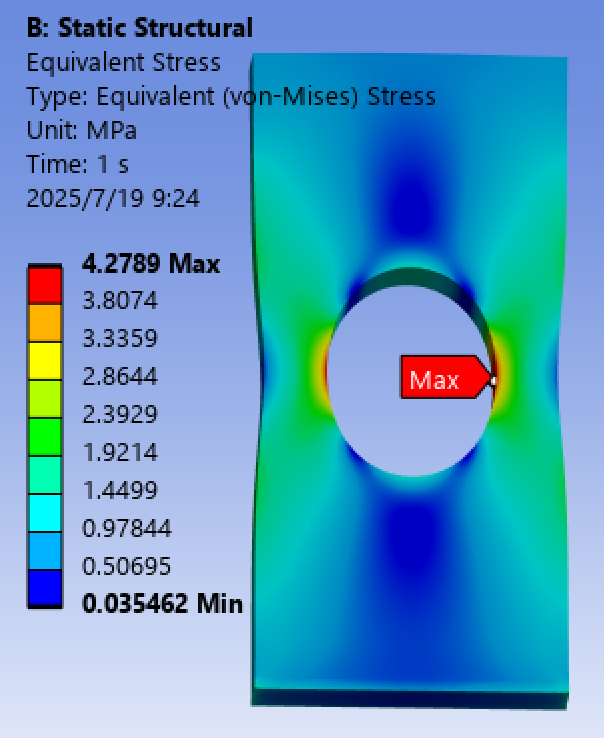Click the 2.8644 legend value
This screenshot has width=604, height=738.
pyautogui.click(x=120, y=377)
